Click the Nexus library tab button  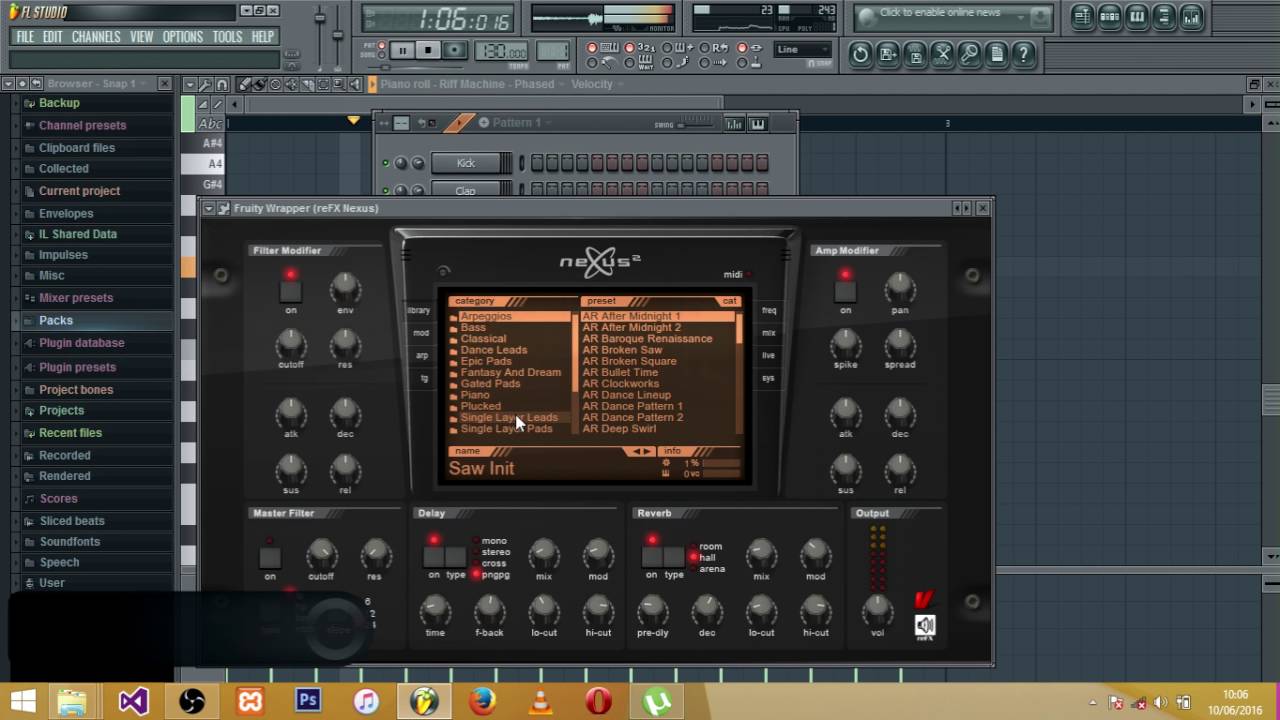click(419, 311)
